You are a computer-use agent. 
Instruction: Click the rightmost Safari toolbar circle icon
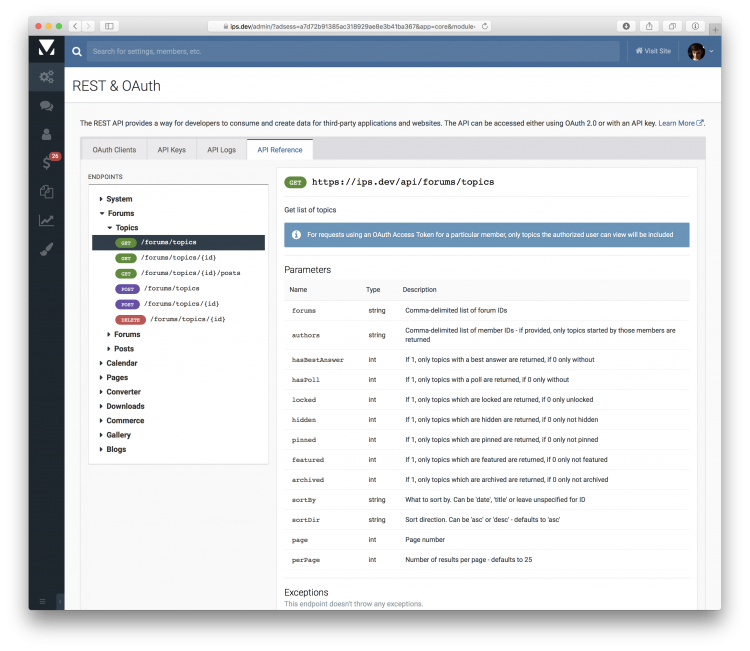[695, 26]
